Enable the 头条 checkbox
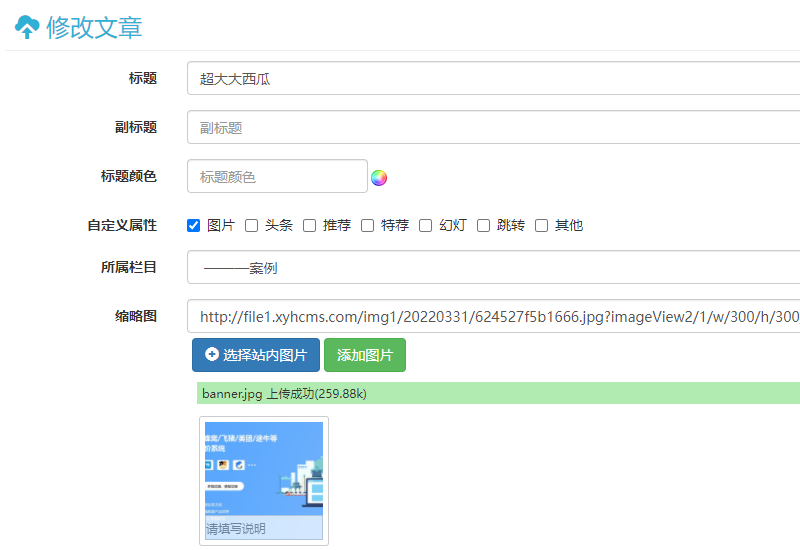The image size is (800, 550). pyautogui.click(x=252, y=226)
